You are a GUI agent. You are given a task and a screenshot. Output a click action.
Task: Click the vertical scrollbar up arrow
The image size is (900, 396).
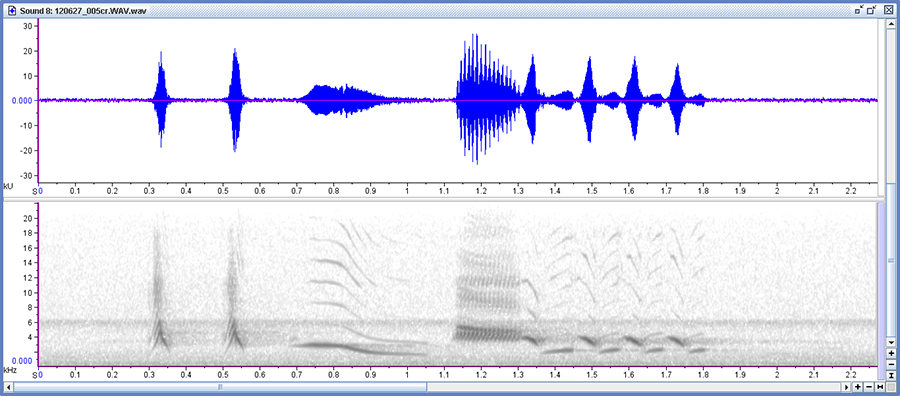tap(891, 24)
